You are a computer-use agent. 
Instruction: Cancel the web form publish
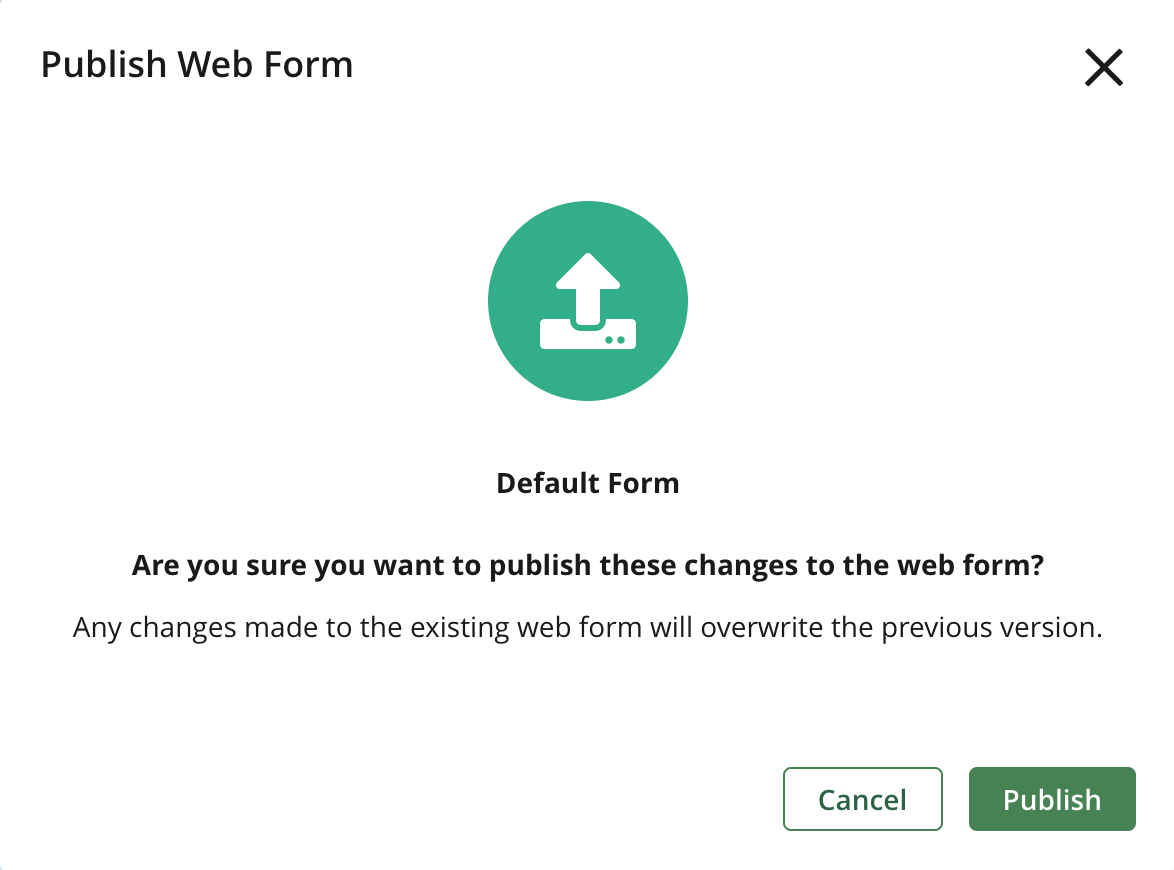tap(862, 799)
